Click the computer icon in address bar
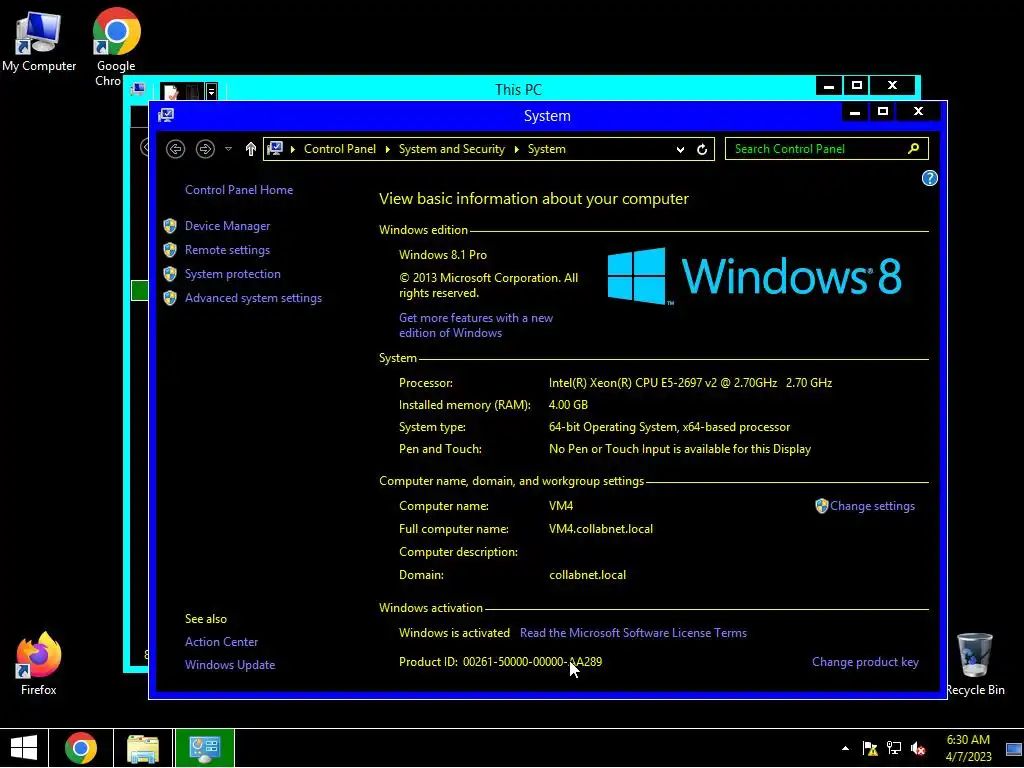The height and width of the screenshot is (768, 1024). pyautogui.click(x=275, y=149)
